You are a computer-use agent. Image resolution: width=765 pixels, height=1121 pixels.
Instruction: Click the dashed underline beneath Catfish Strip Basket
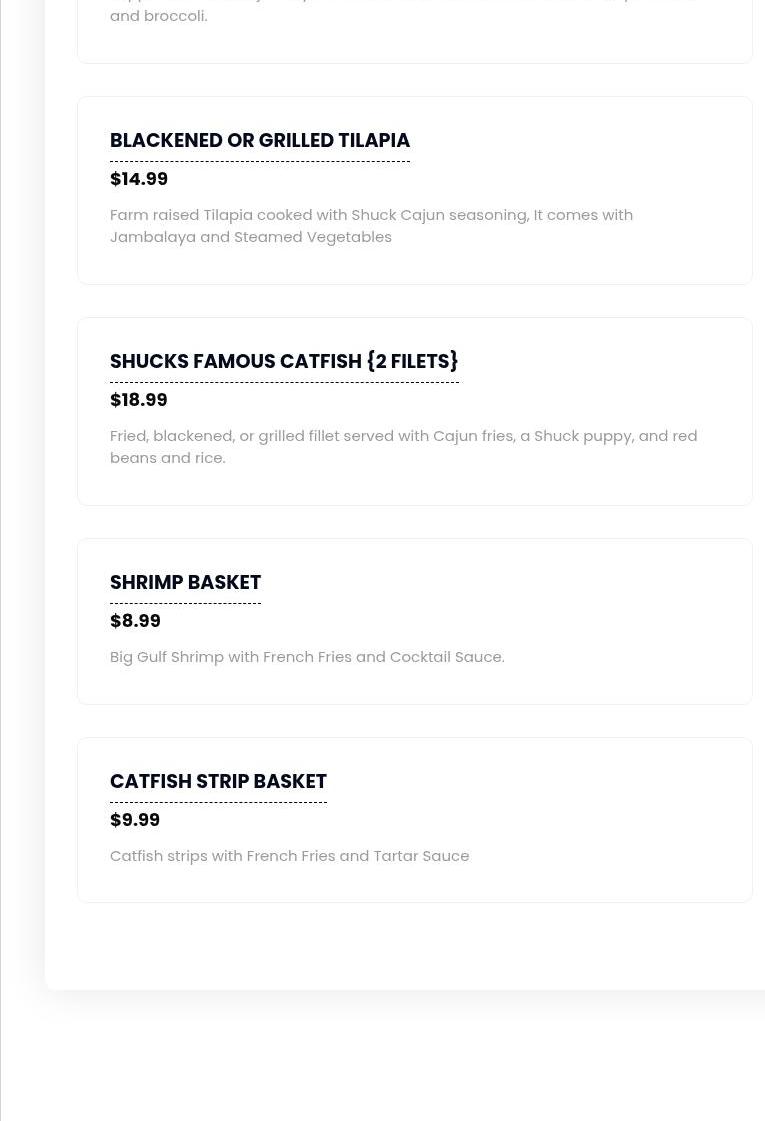click(218, 802)
